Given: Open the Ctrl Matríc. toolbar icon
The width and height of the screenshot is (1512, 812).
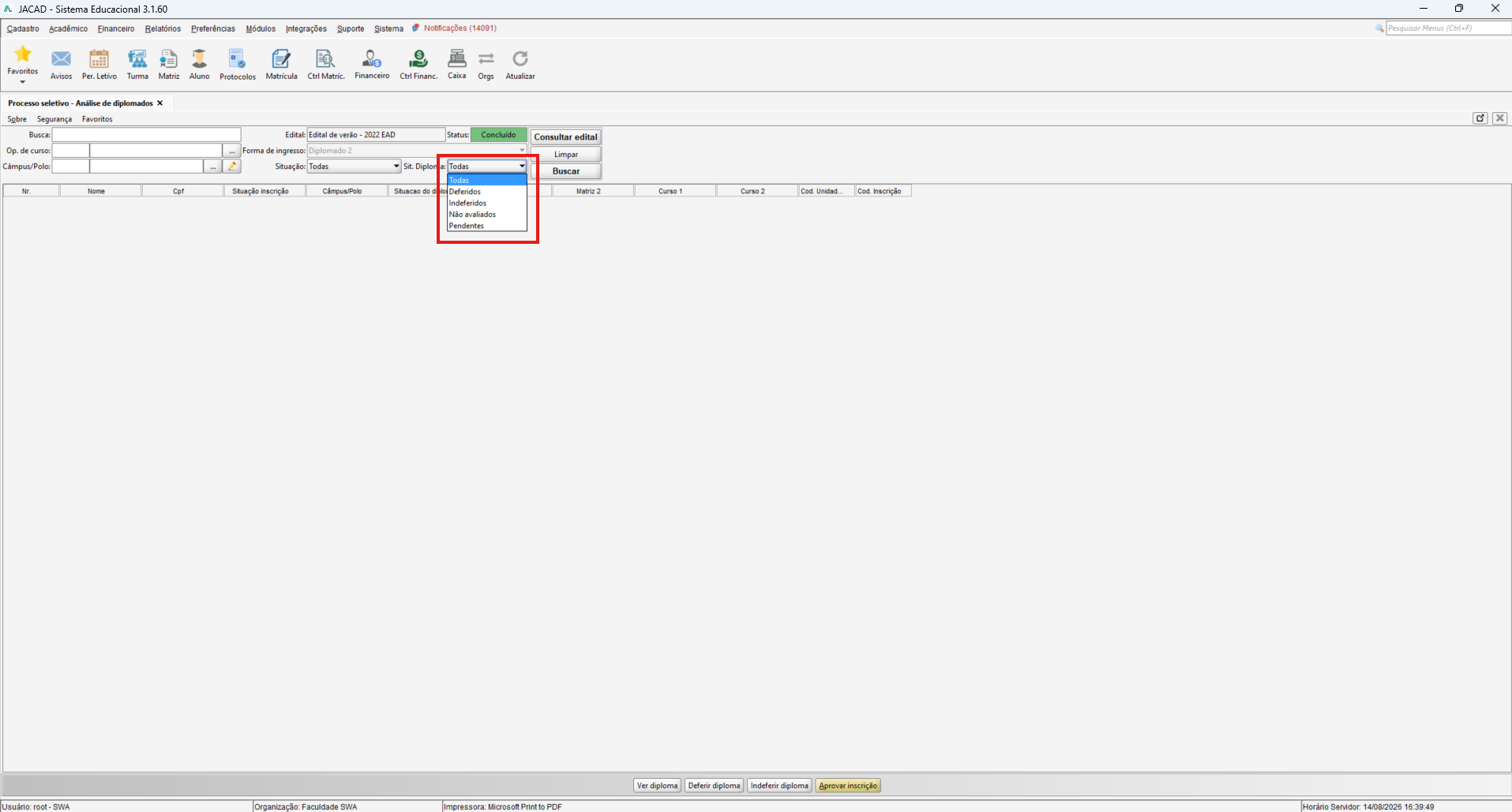Looking at the screenshot, I should pyautogui.click(x=325, y=59).
